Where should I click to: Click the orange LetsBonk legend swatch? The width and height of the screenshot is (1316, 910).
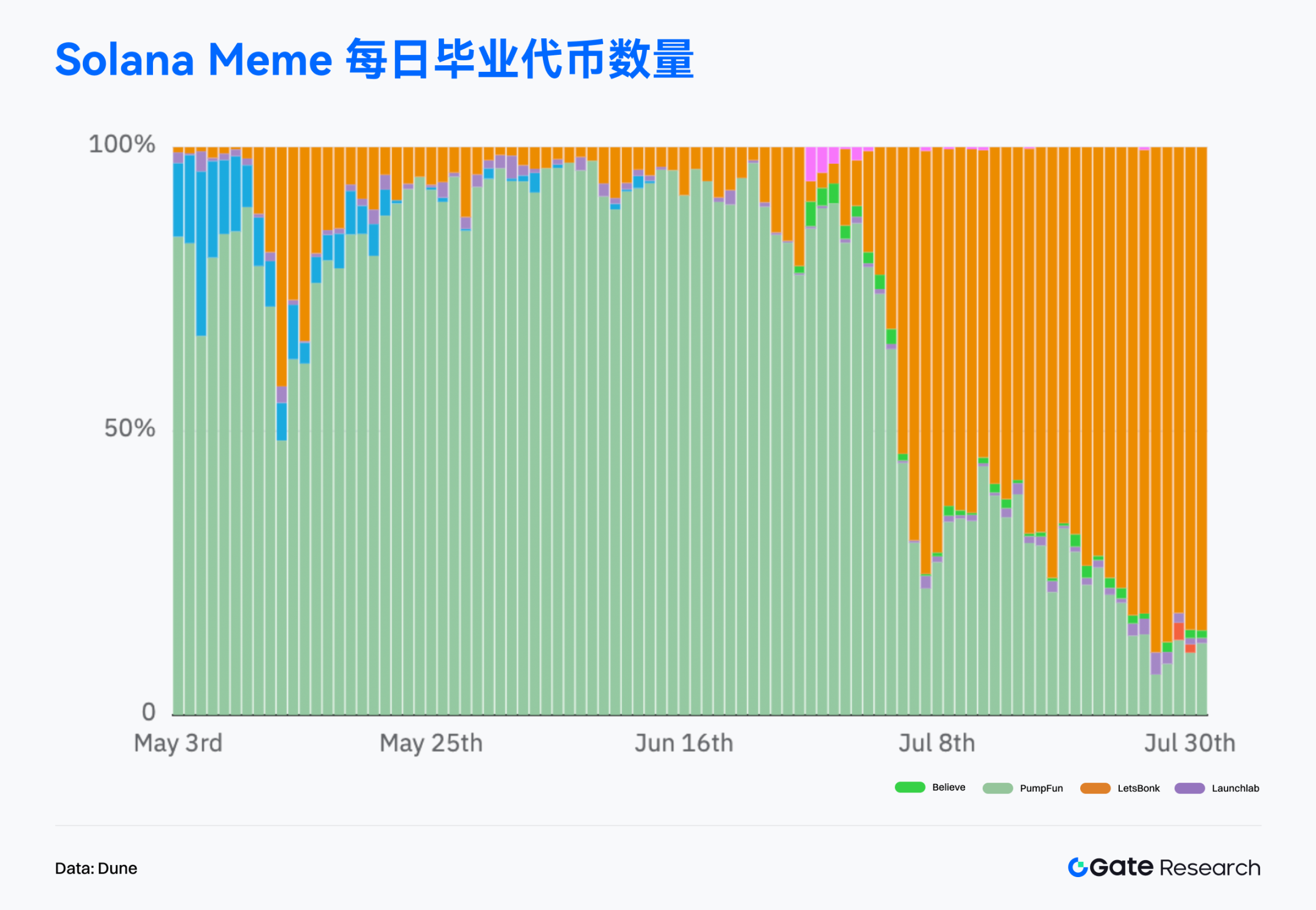pyautogui.click(x=1095, y=788)
